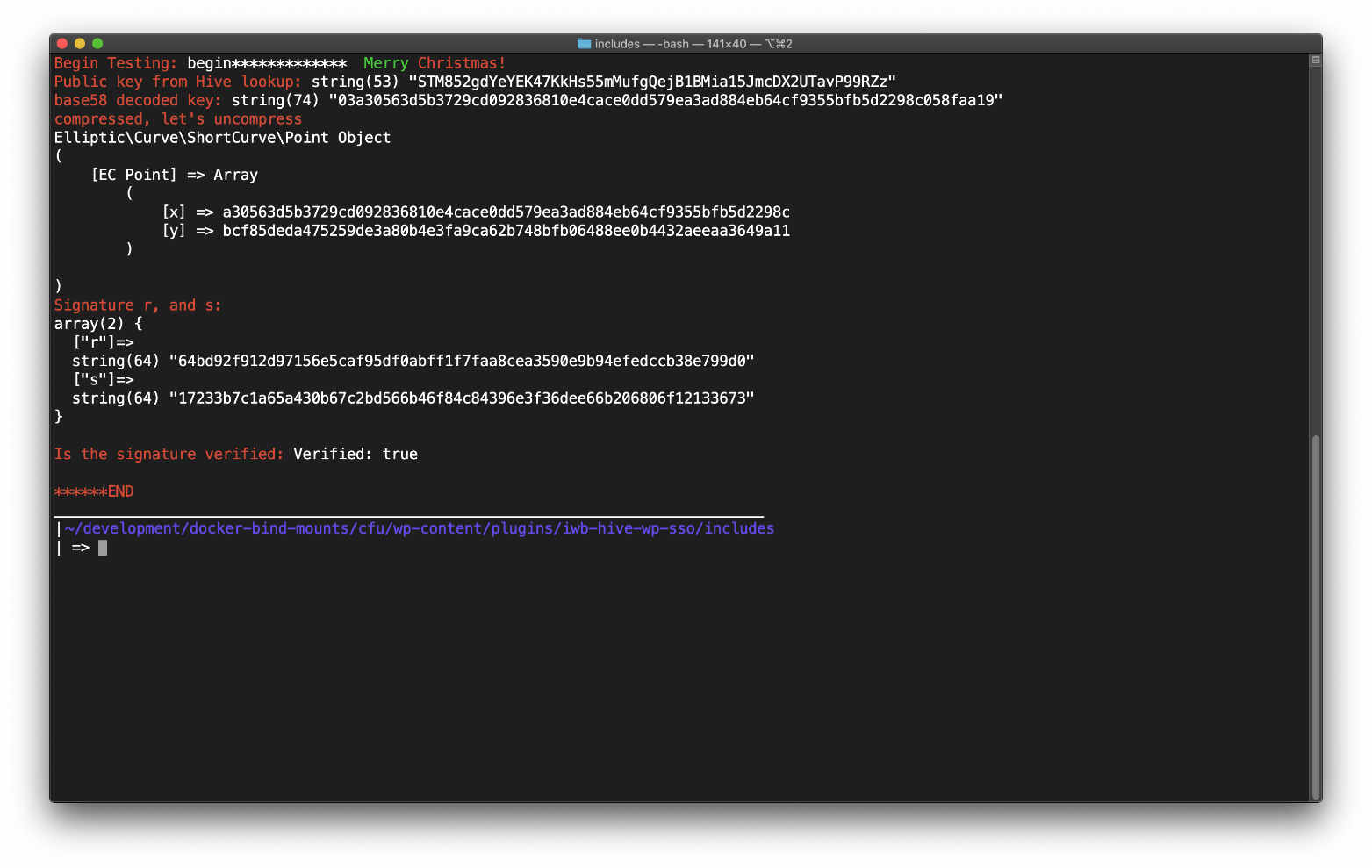Click the 'Begin Testing:' red label

(x=116, y=63)
